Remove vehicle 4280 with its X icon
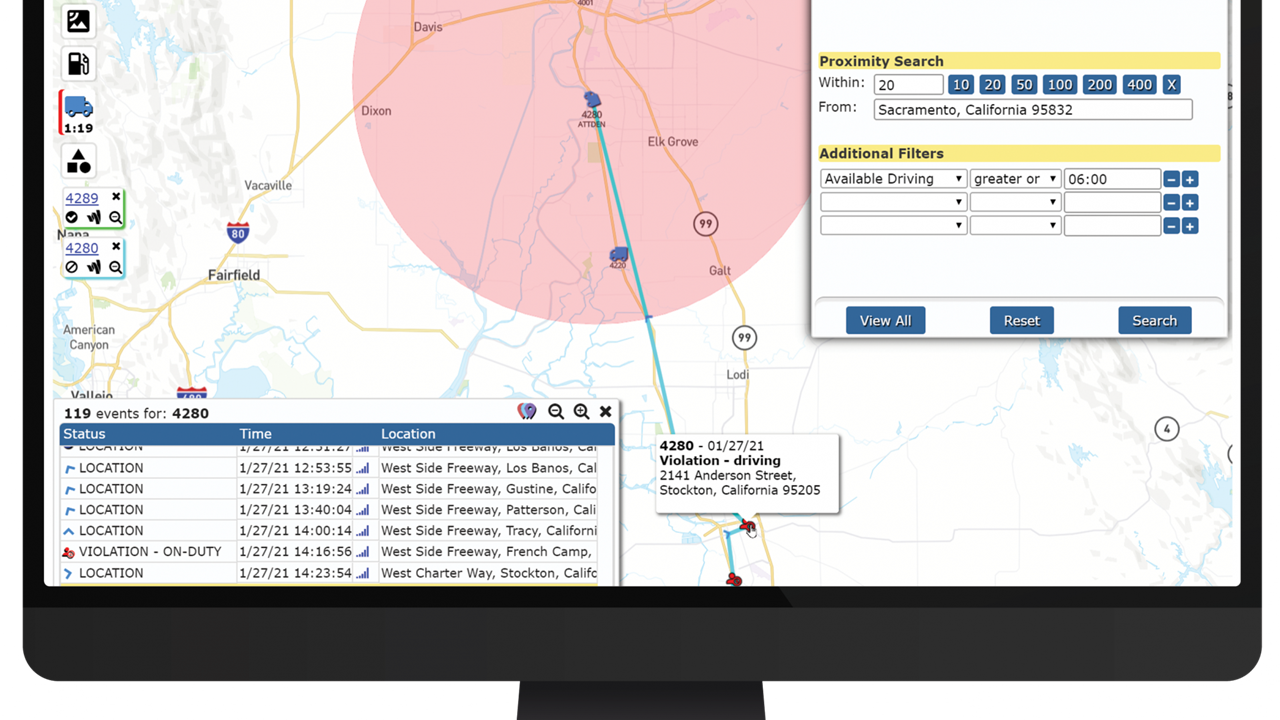 point(116,247)
